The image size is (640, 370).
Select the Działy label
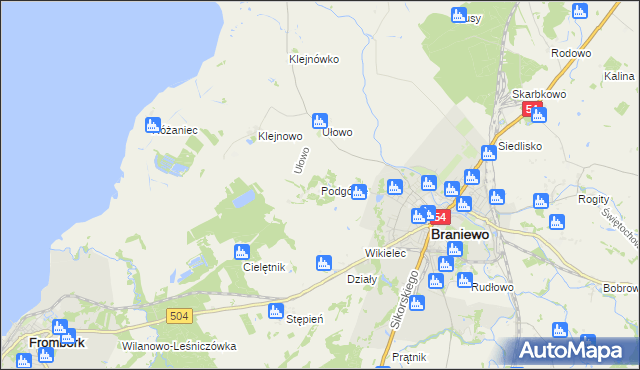click(x=362, y=279)
